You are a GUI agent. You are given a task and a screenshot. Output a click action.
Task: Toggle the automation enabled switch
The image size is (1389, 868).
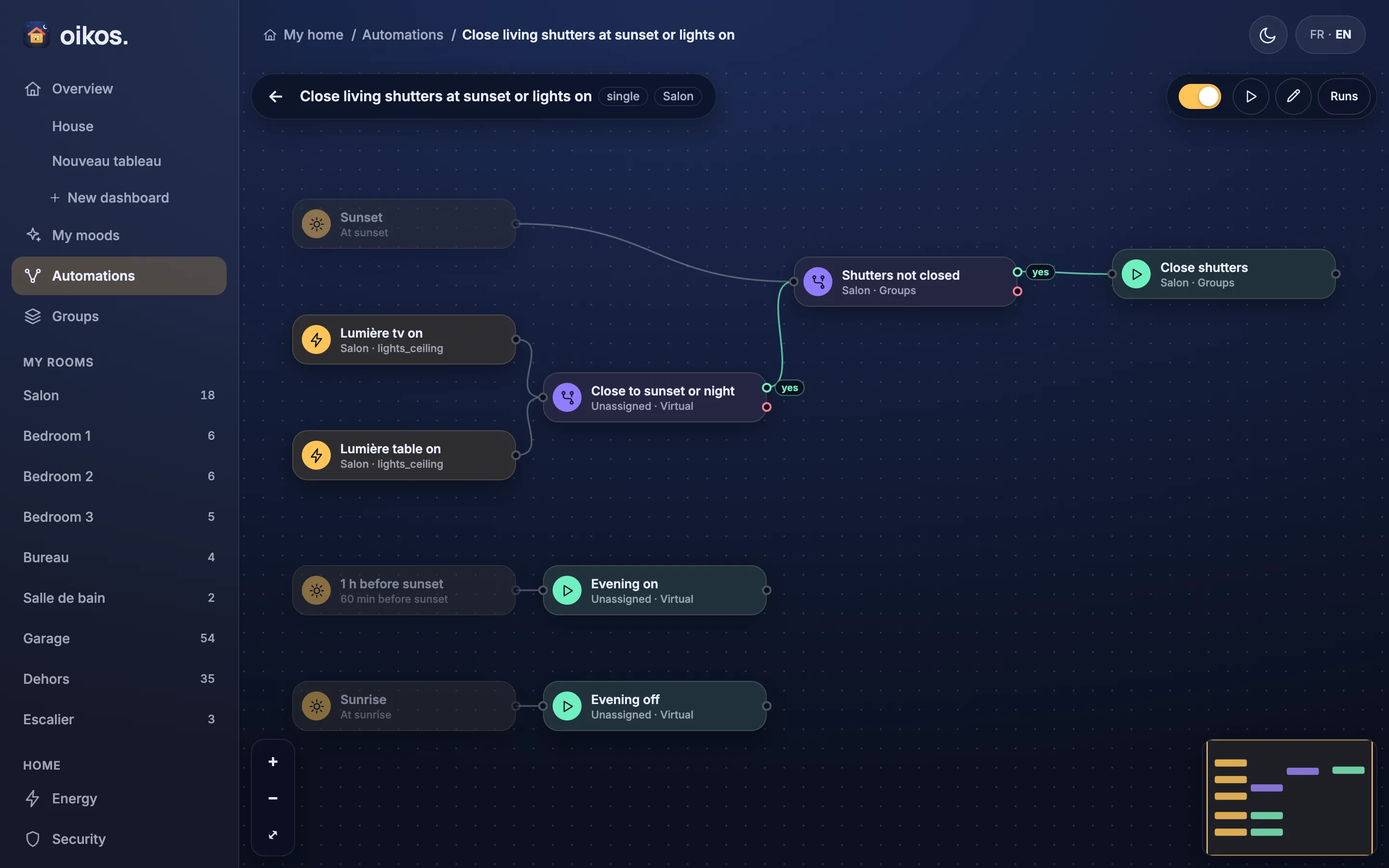[1199, 96]
